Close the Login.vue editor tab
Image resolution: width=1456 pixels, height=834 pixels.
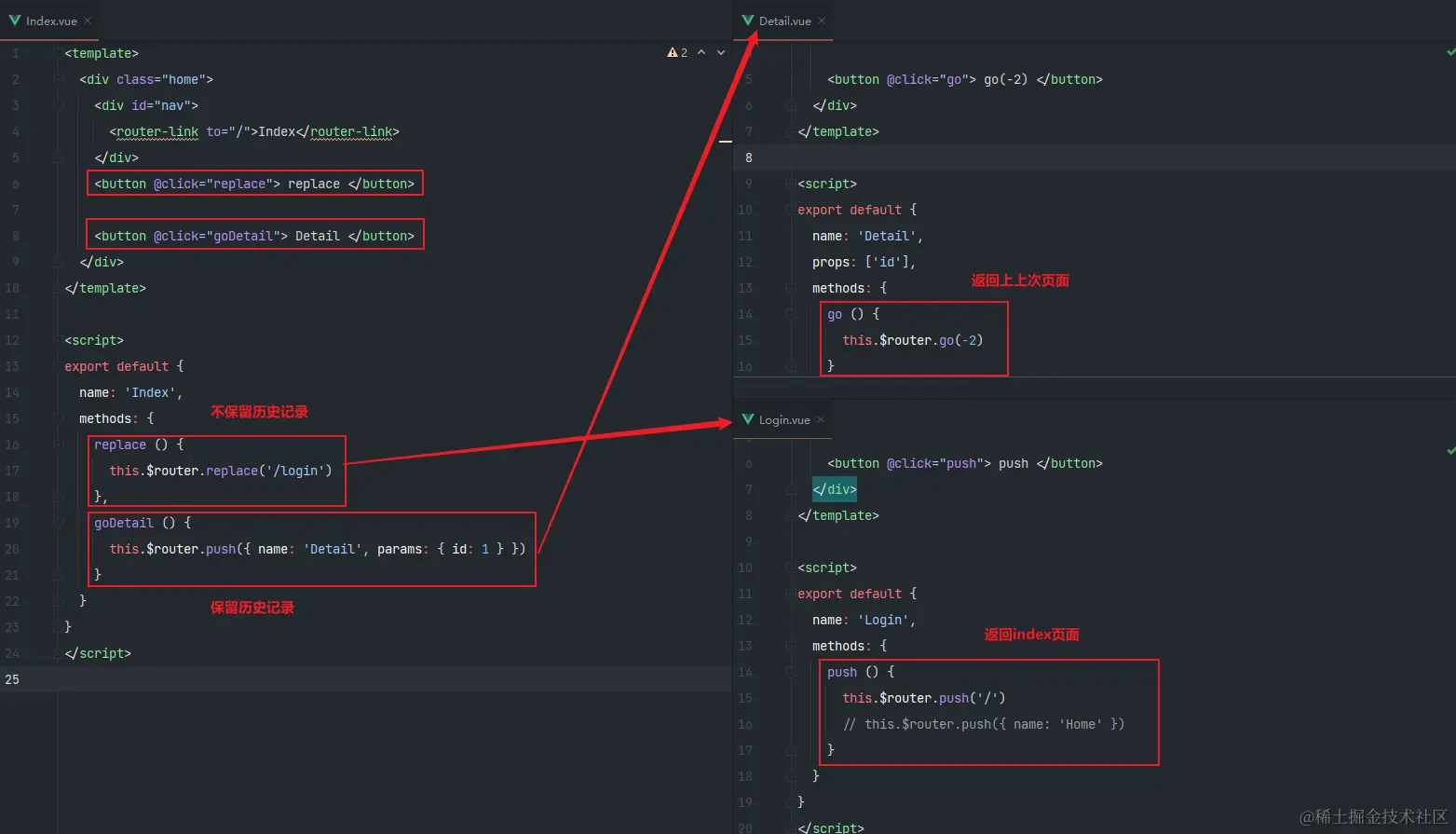[x=821, y=419]
